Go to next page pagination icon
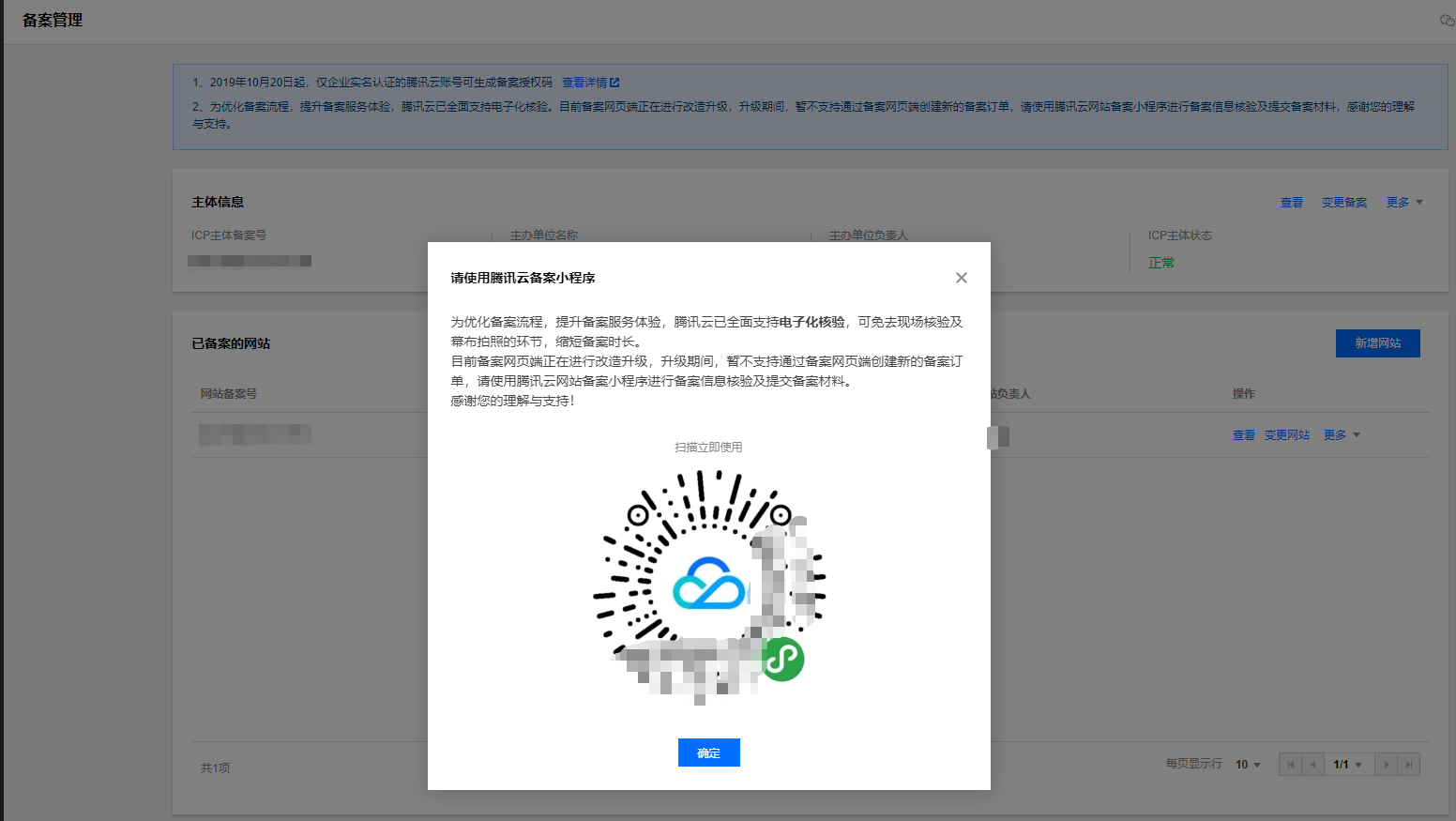 click(1386, 765)
